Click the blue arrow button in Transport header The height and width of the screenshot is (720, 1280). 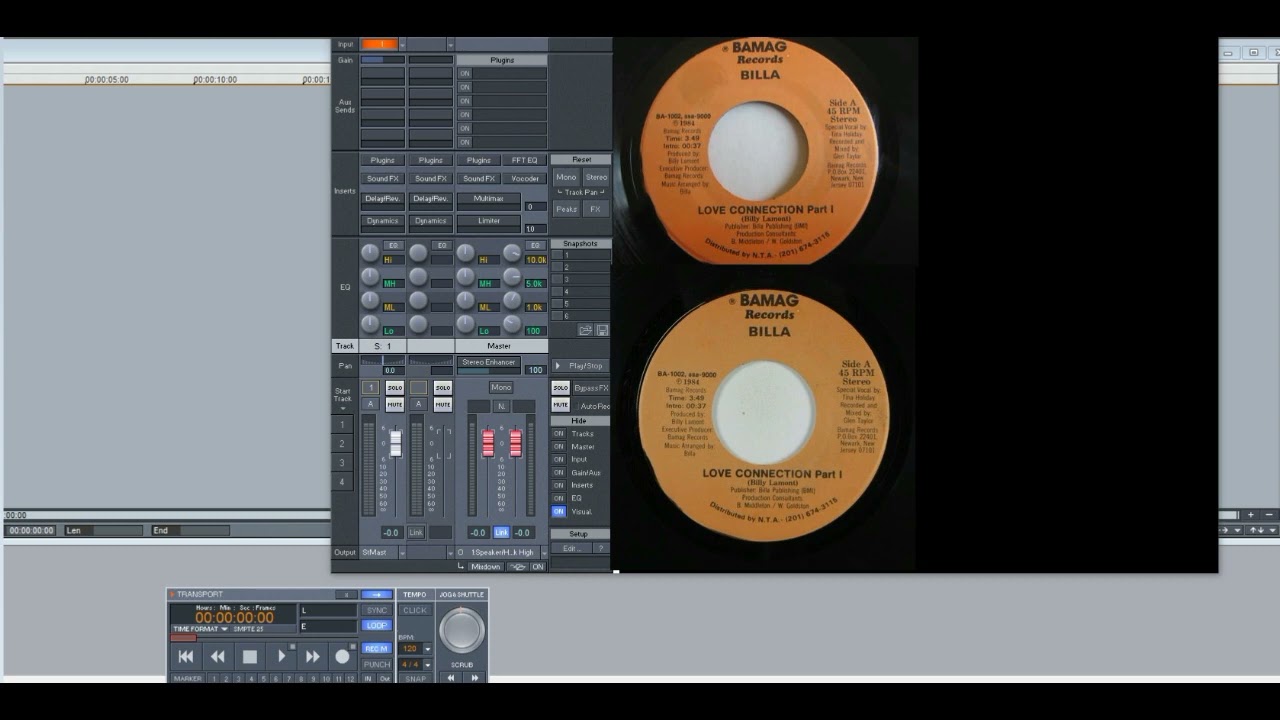[x=376, y=594]
